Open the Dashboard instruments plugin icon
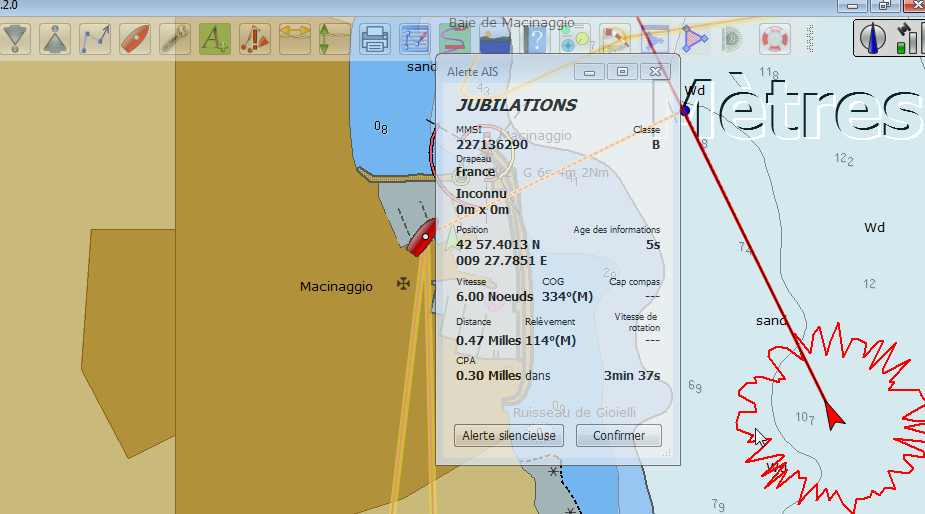The width and height of the screenshot is (925, 514). 575,39
